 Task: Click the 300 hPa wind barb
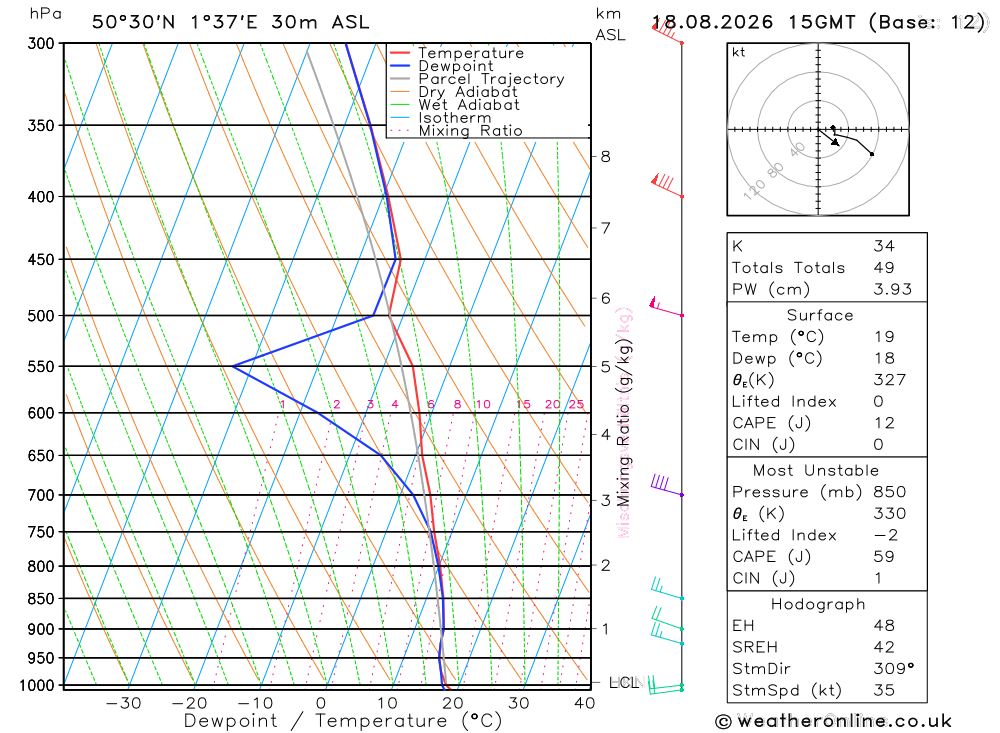pos(667,32)
